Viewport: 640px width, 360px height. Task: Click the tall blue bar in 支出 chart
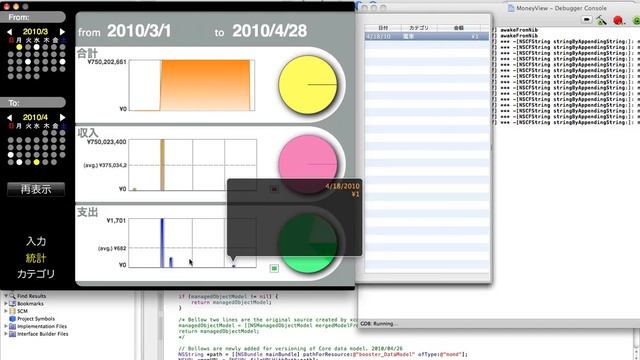(x=162, y=243)
